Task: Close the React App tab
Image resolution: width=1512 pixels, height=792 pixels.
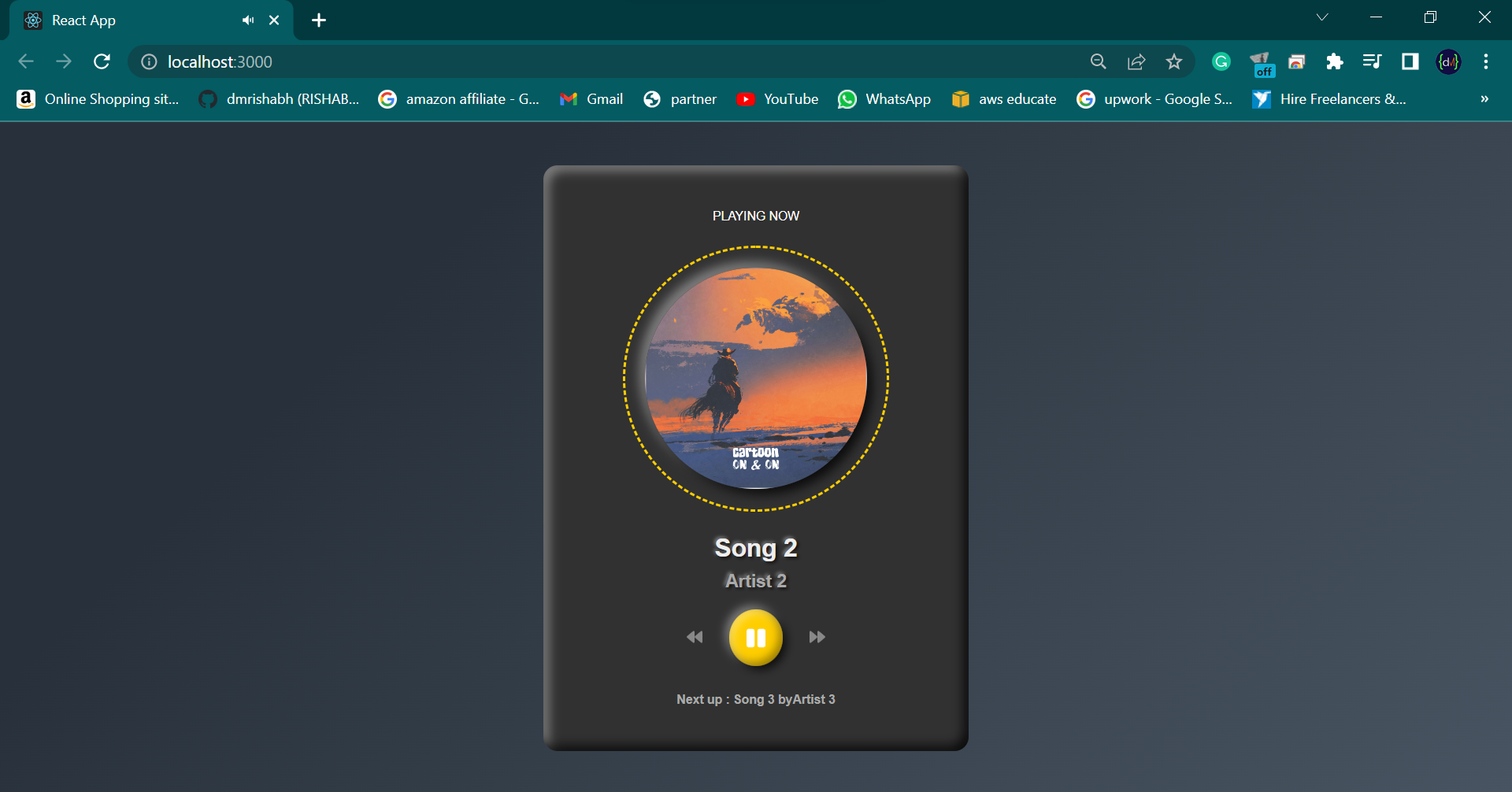Action: 274,20
